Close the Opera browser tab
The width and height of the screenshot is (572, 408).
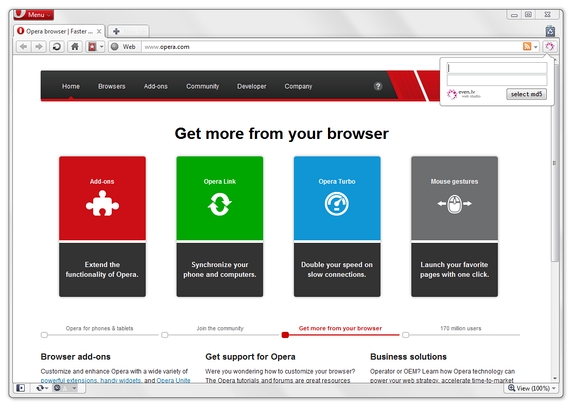coord(99,31)
